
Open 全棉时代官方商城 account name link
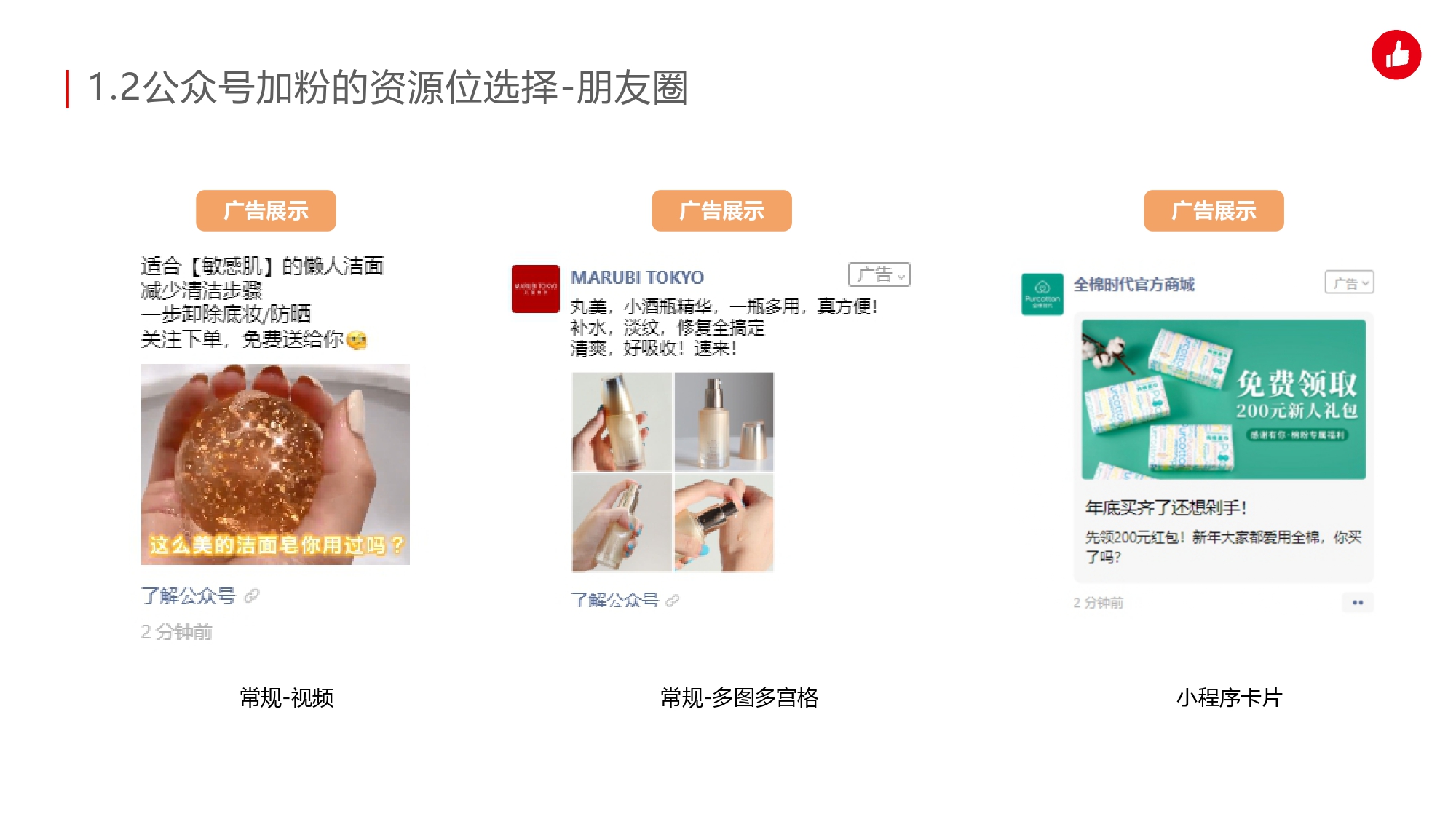(x=1133, y=285)
